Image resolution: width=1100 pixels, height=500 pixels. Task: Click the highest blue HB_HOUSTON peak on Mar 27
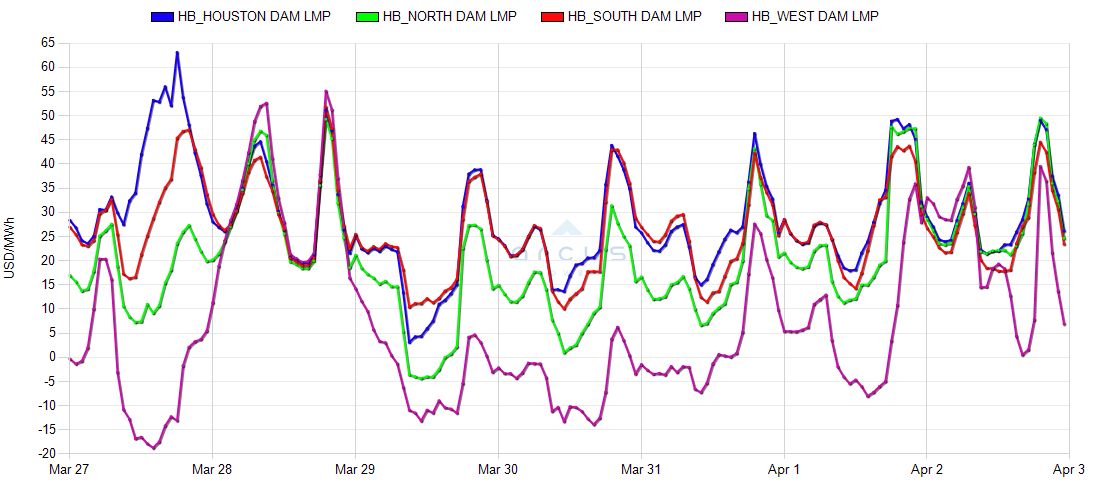(x=177, y=53)
